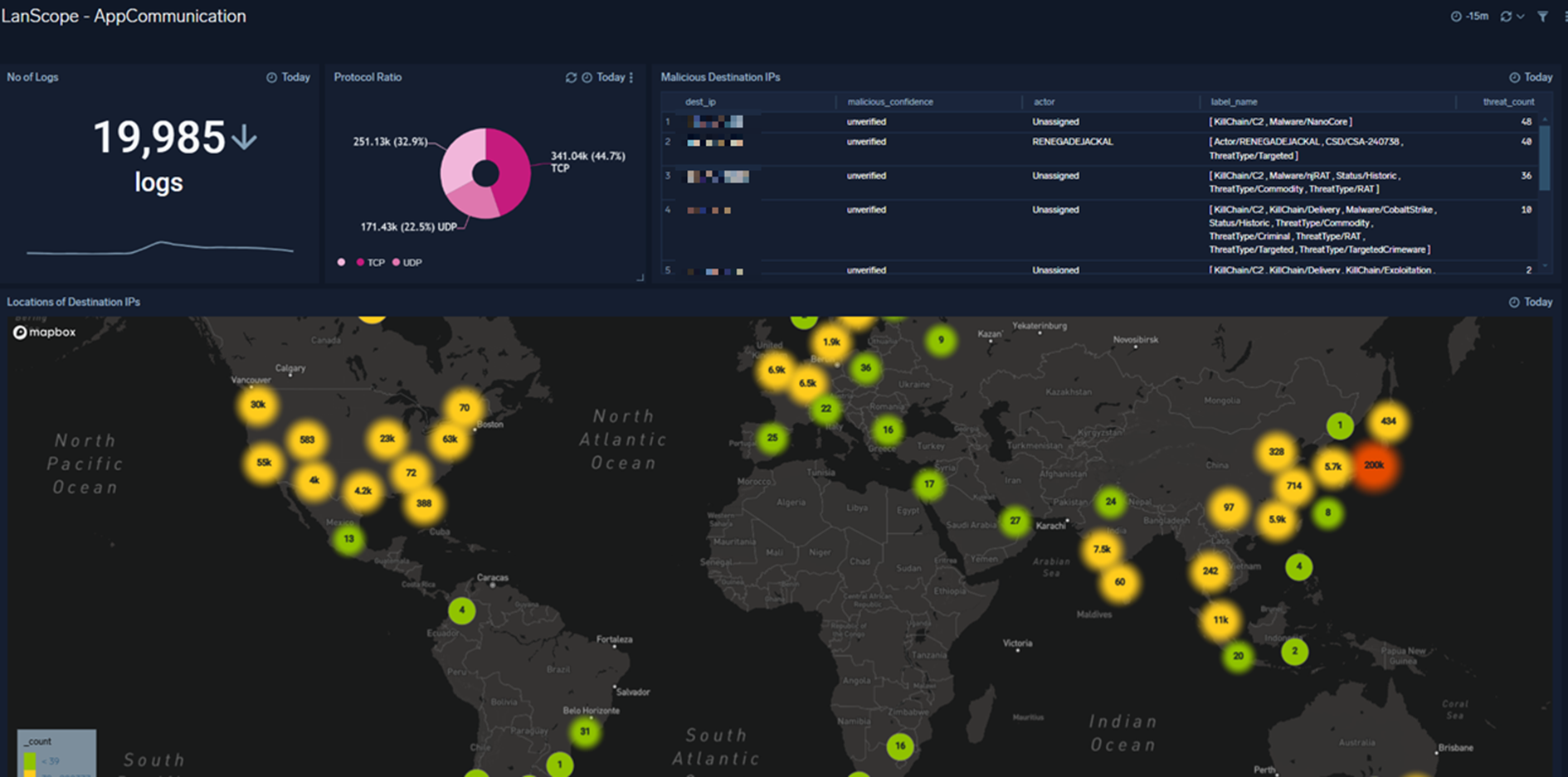The height and width of the screenshot is (777, 1568).
Task: Click the 6.9k cluster marker in Europe
Action: click(776, 370)
